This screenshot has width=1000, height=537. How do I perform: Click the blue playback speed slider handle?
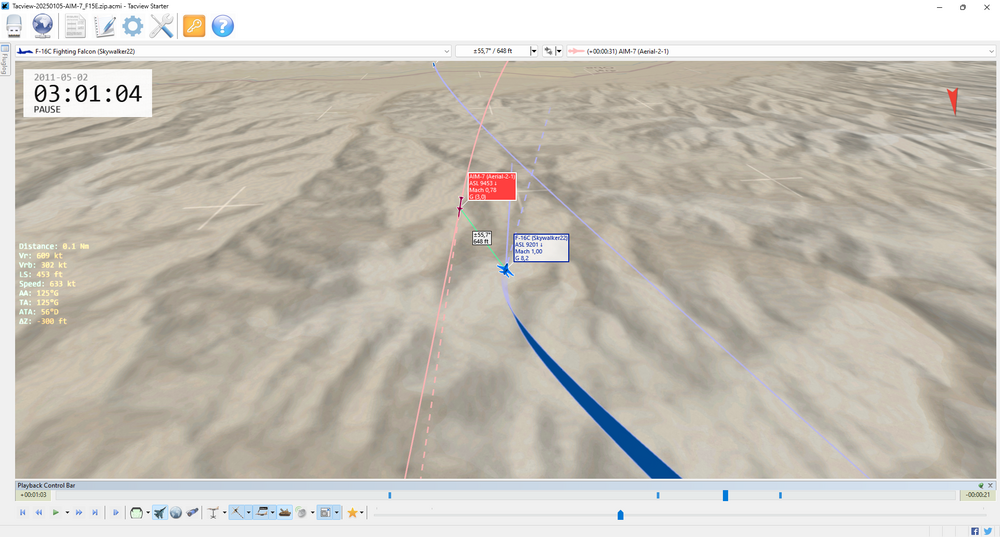point(621,515)
